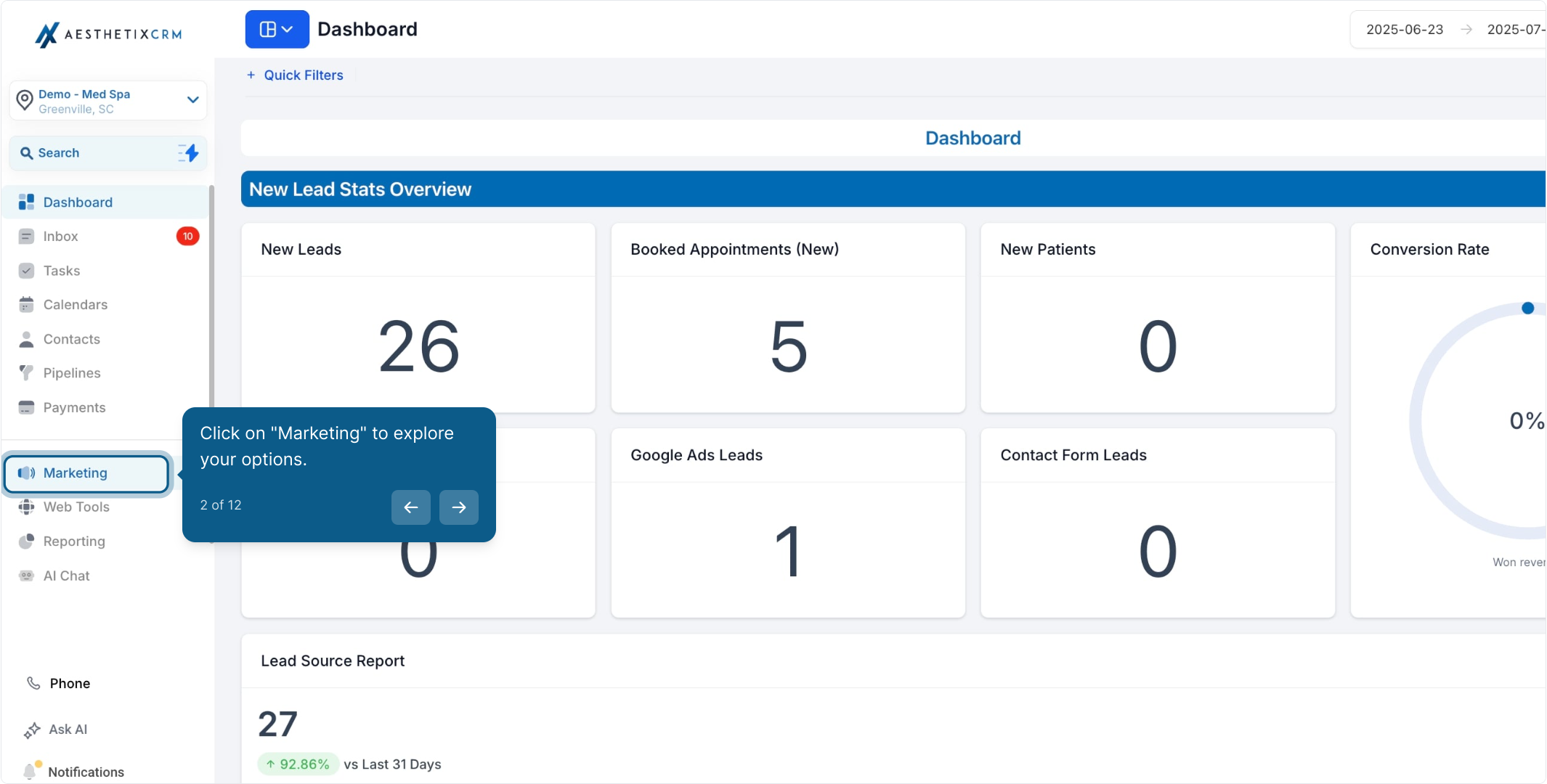1547x784 pixels.
Task: Expand the Demo - Med Spa location selector
Action: 108,101
